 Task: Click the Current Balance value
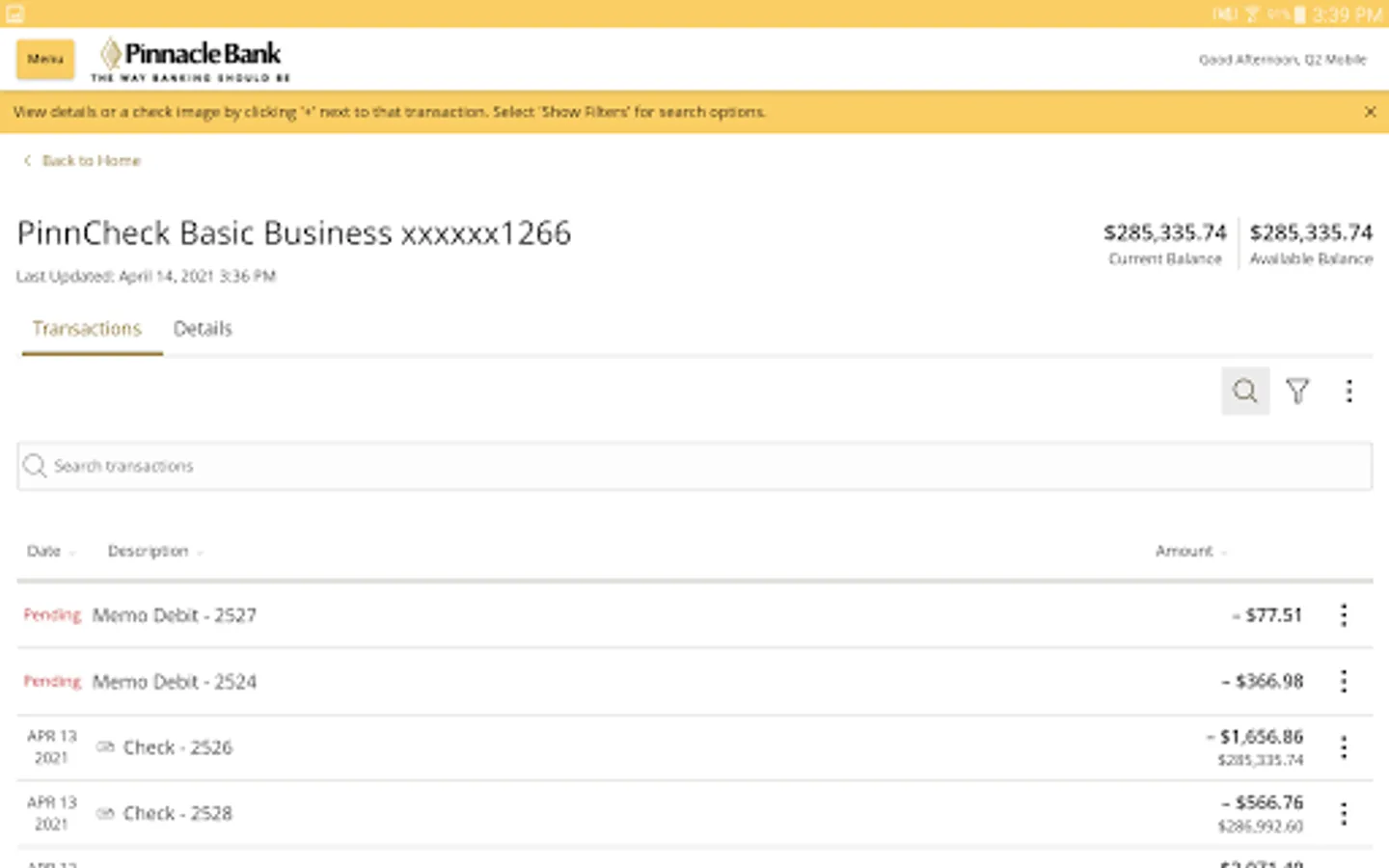(1165, 232)
